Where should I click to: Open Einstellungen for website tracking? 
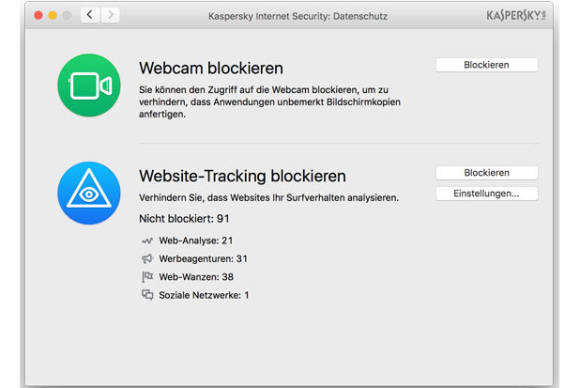486,193
